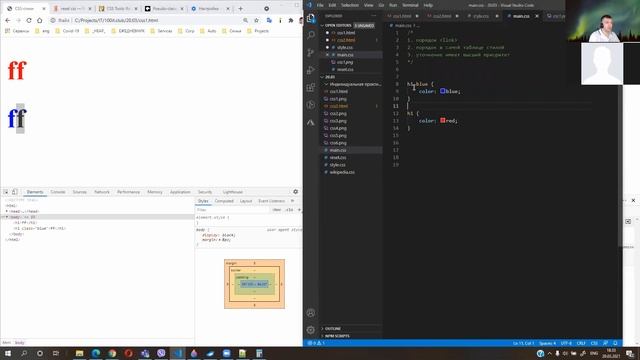
Task: Toggle the :hov element state panel
Action: (x=277, y=210)
